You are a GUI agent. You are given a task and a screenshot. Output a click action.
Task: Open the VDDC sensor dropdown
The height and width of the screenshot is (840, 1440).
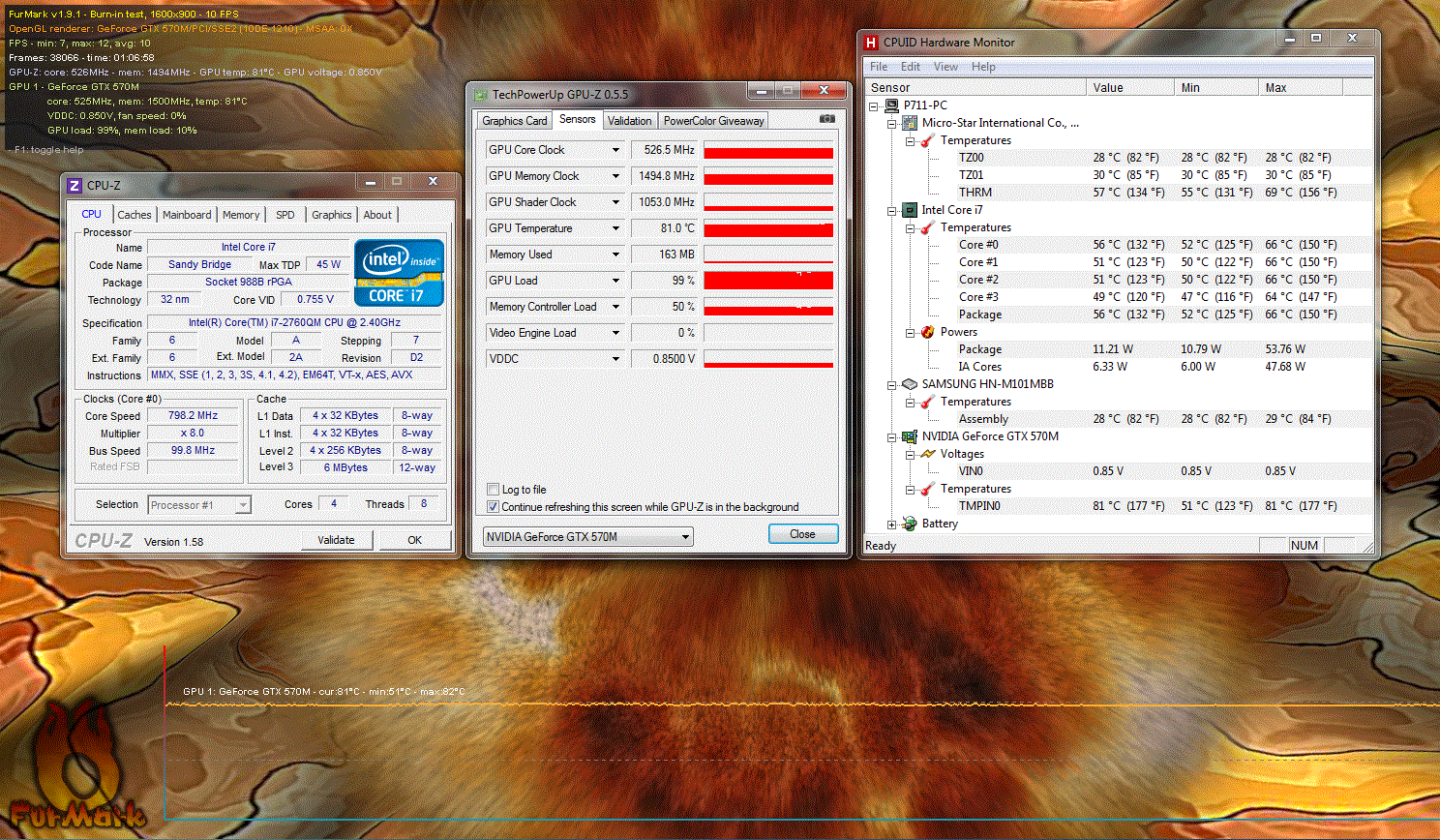[615, 359]
